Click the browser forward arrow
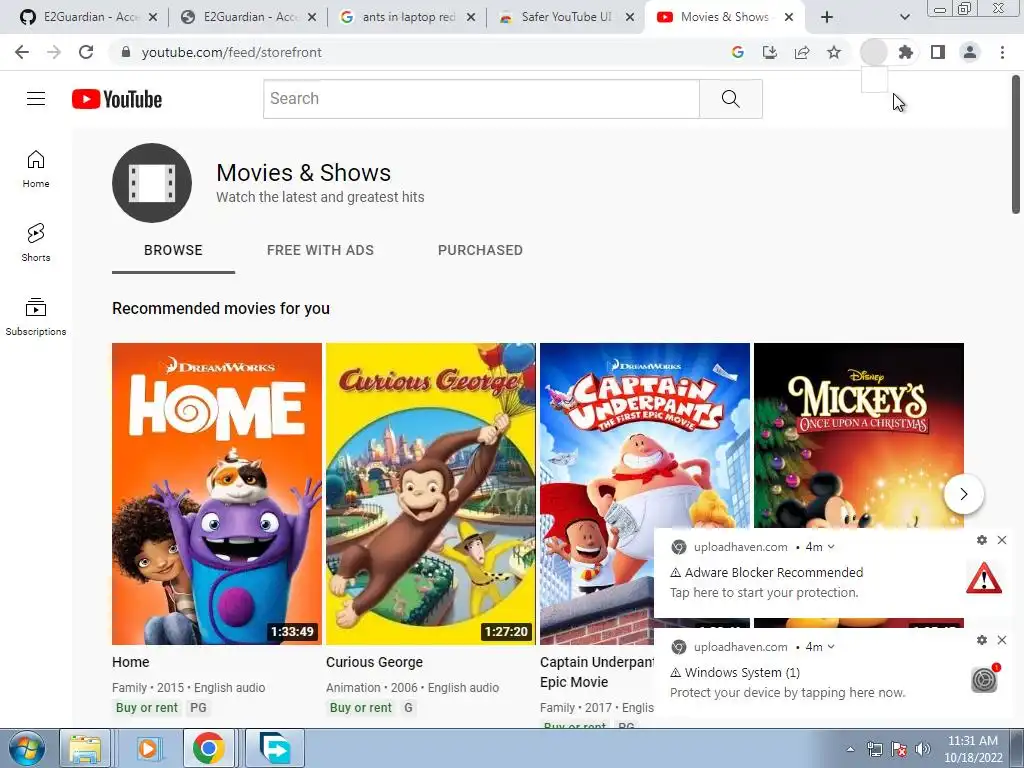This screenshot has width=1024, height=768. pos(54,52)
